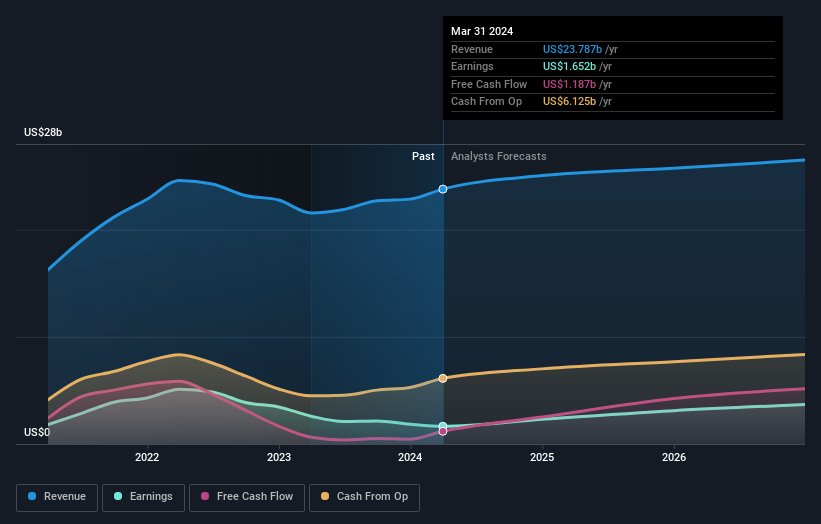Screen dimensions: 821x524
Task: Click the US$1.652b earnings value
Action: coord(569,66)
